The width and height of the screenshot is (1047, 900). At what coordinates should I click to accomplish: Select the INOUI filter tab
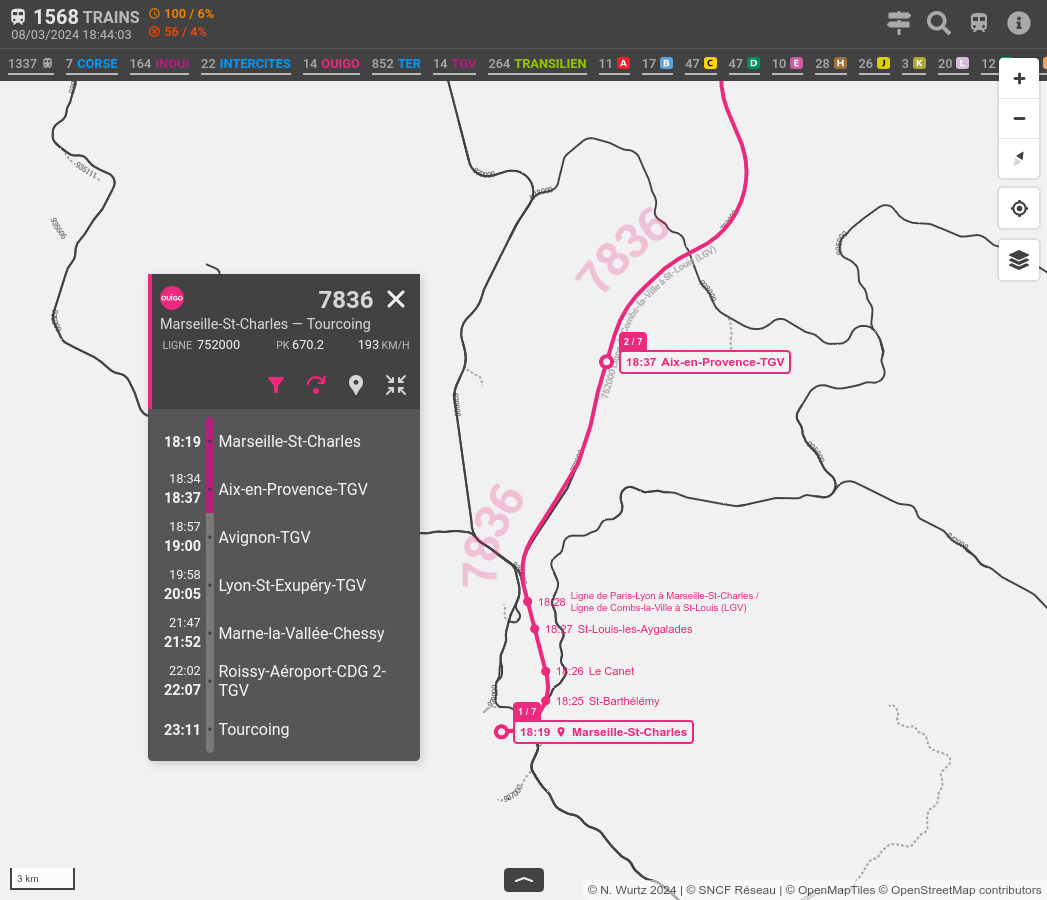(159, 64)
